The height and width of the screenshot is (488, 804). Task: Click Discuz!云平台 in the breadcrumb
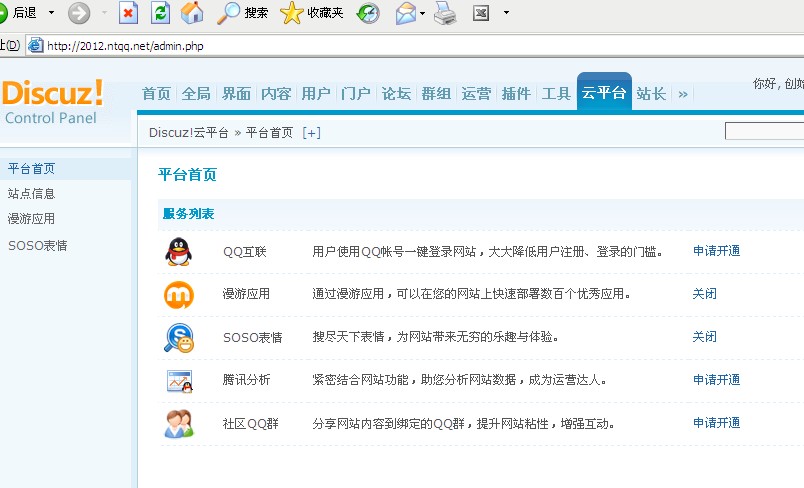[x=188, y=133]
